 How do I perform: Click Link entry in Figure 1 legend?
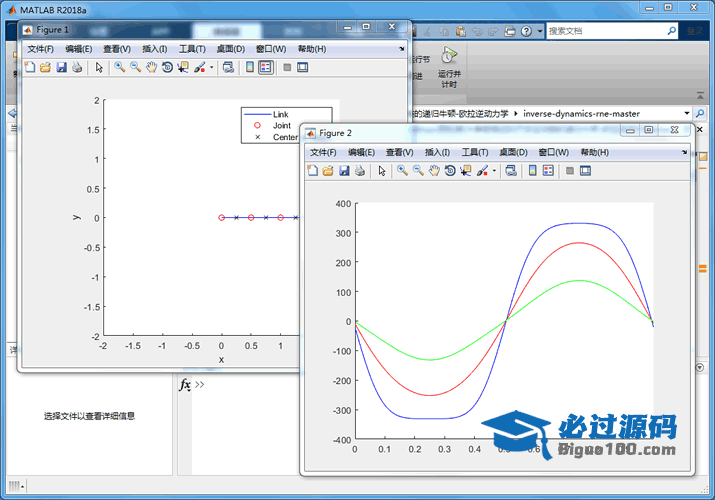point(280,114)
